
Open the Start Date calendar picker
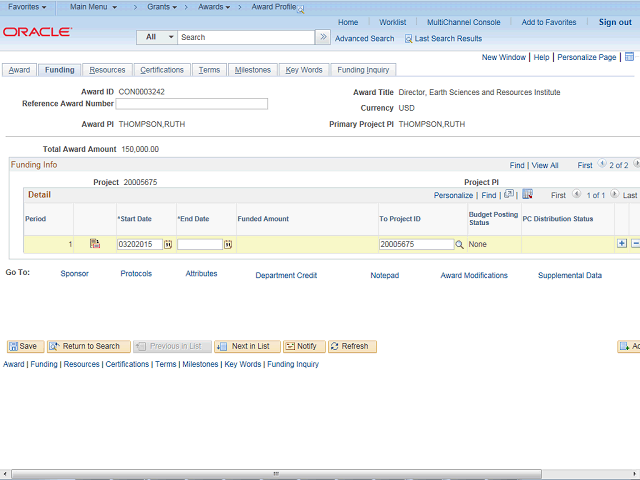(168, 244)
